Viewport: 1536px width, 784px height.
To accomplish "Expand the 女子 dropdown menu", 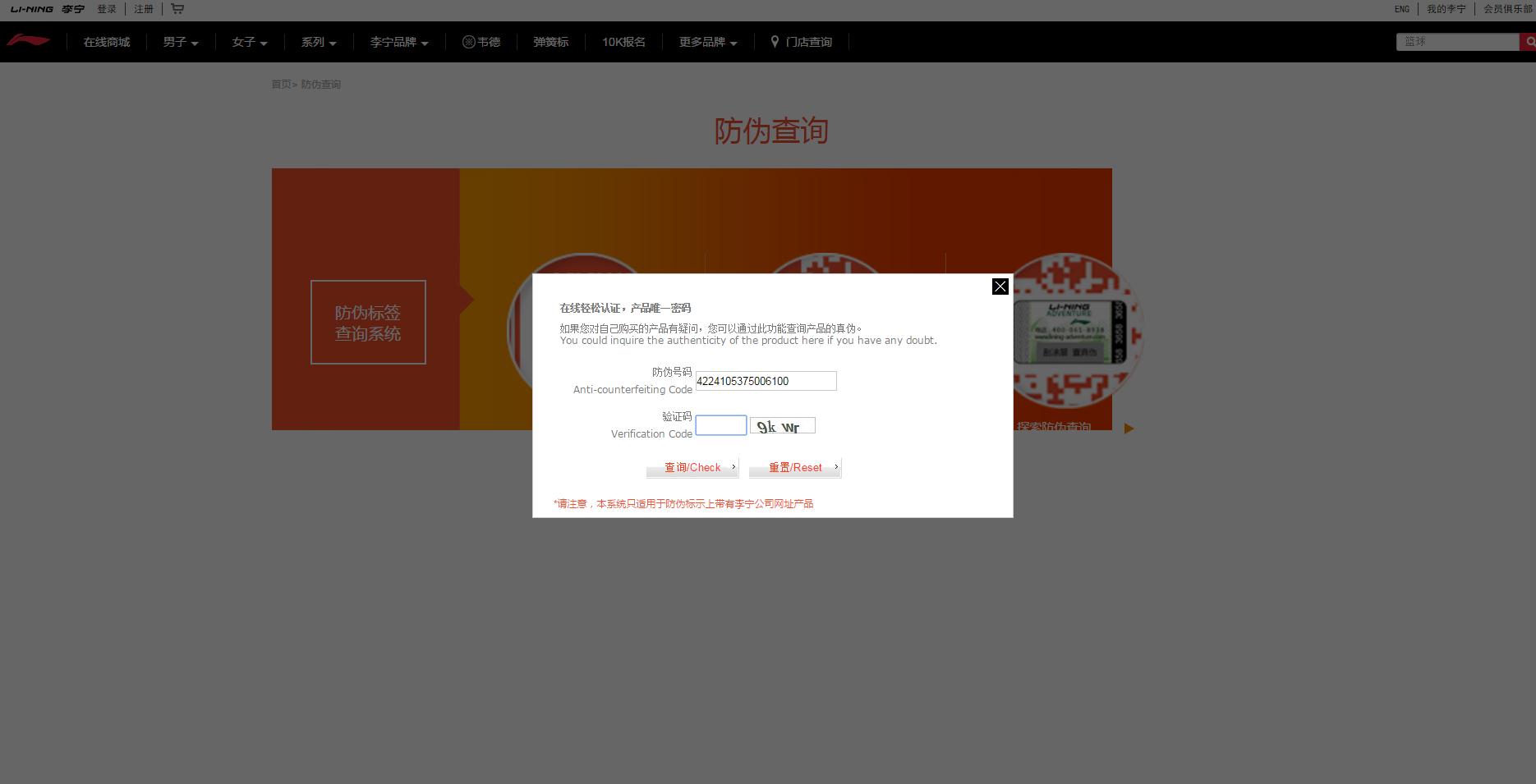I will [x=250, y=42].
